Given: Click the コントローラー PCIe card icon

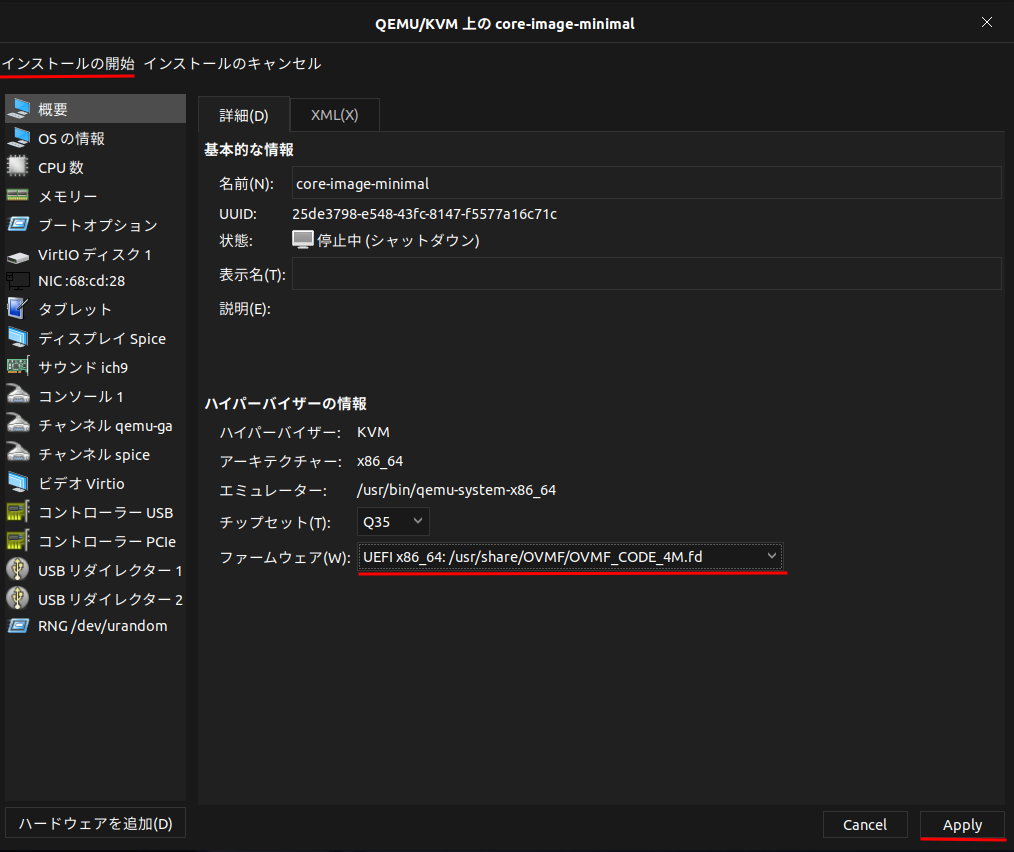Looking at the screenshot, I should click(18, 541).
